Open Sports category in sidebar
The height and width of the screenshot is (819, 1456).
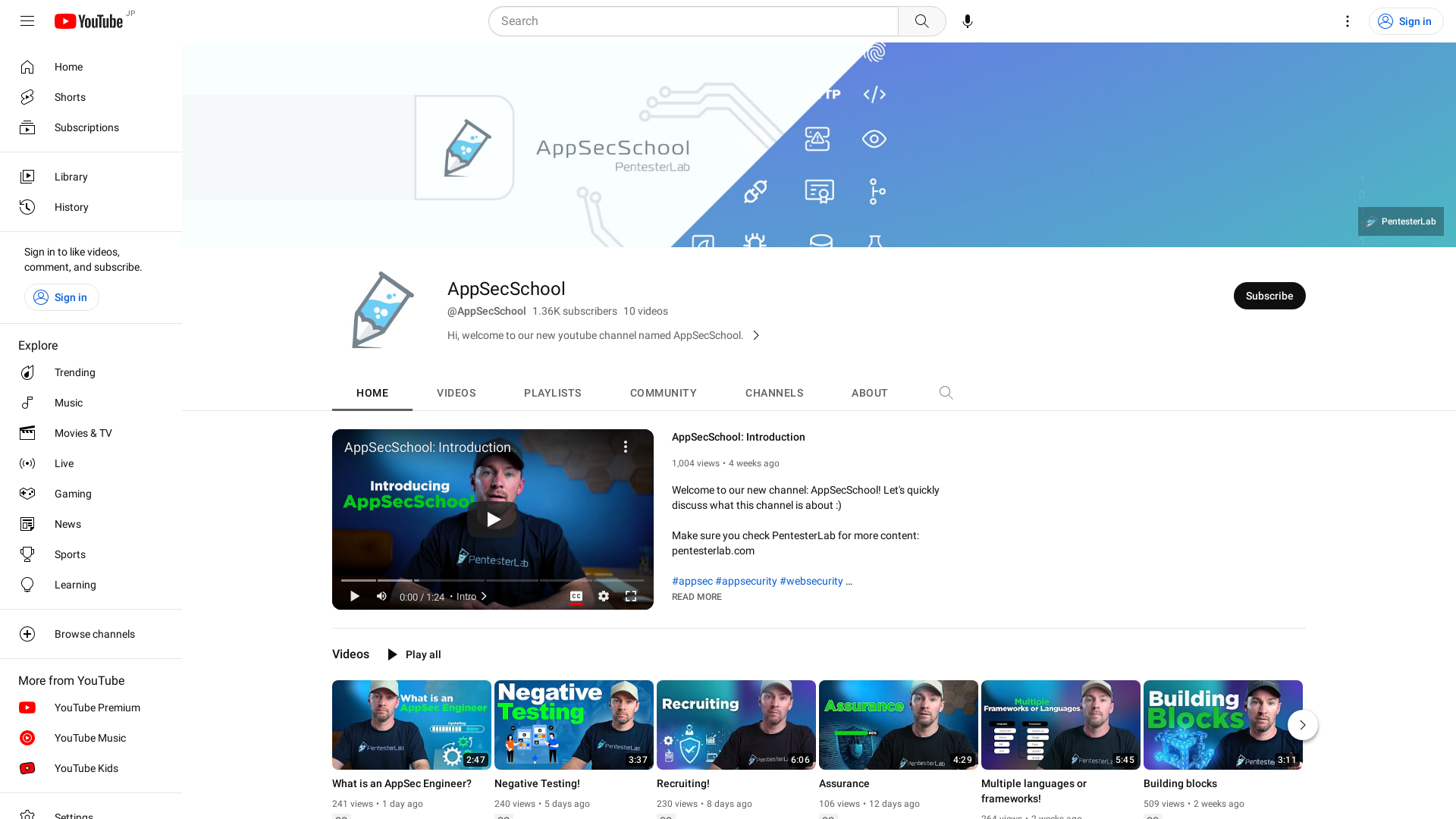pyautogui.click(x=91, y=554)
